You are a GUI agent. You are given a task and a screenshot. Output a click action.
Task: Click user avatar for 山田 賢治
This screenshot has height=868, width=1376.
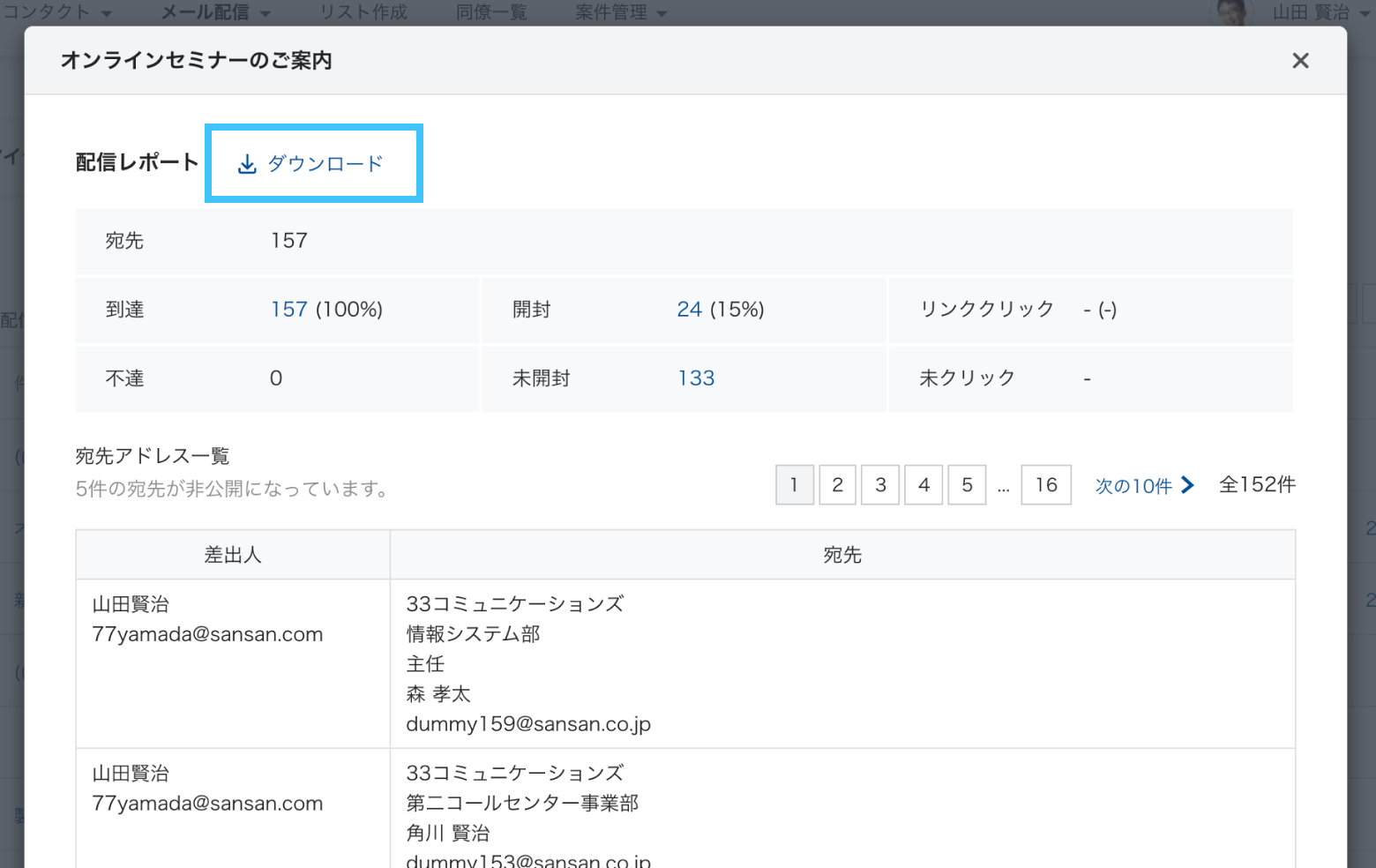[x=1232, y=12]
